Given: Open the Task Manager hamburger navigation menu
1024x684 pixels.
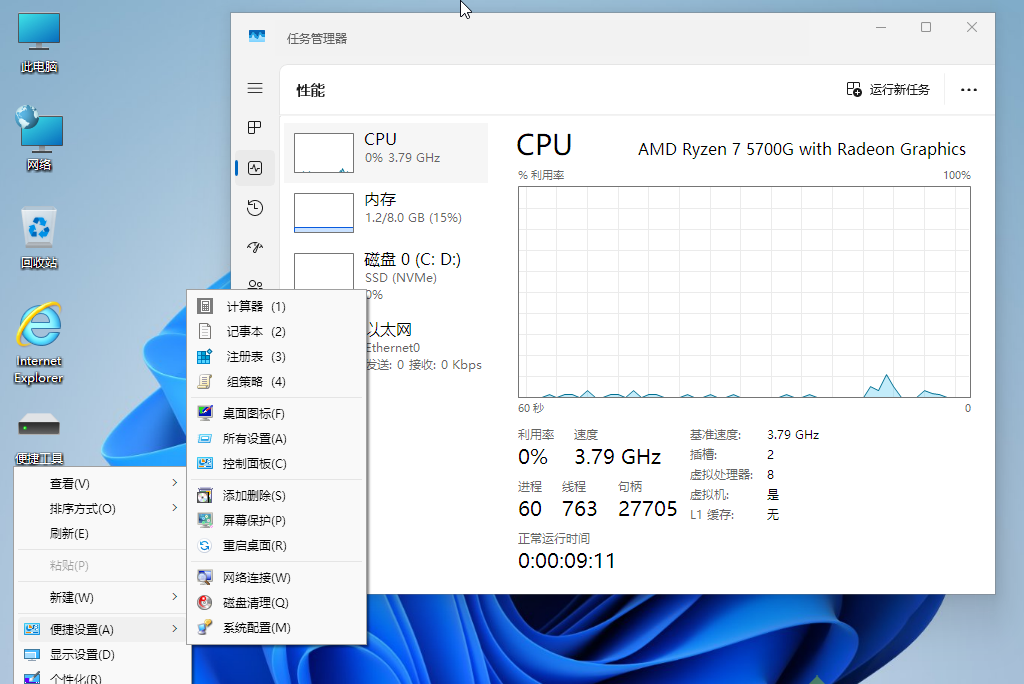Looking at the screenshot, I should [x=255, y=88].
